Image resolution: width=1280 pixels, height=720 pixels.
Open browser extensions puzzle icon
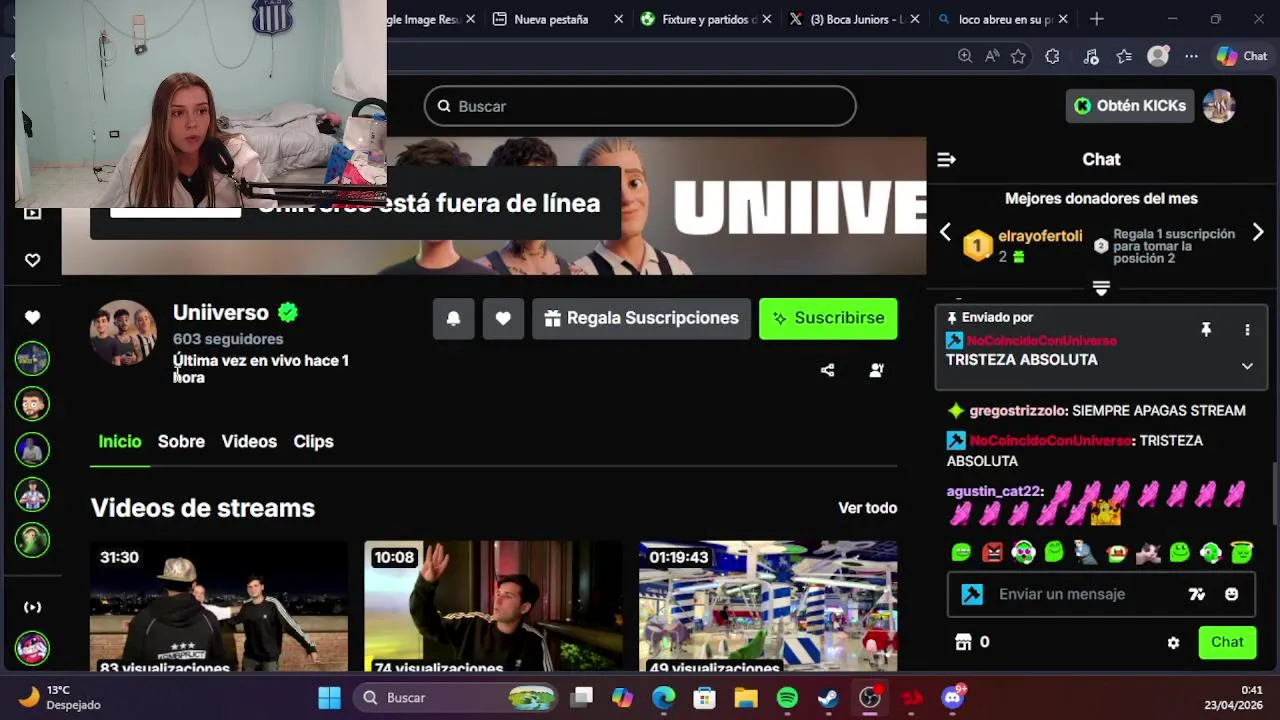(x=1052, y=57)
